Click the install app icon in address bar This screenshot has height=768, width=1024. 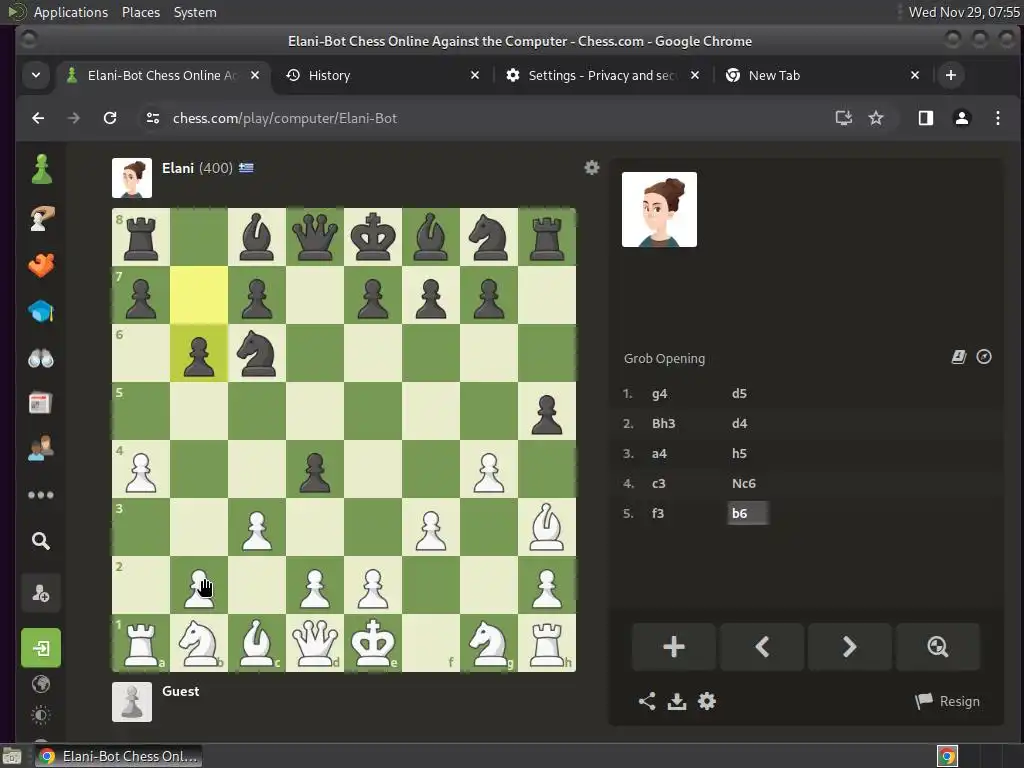pos(844,118)
